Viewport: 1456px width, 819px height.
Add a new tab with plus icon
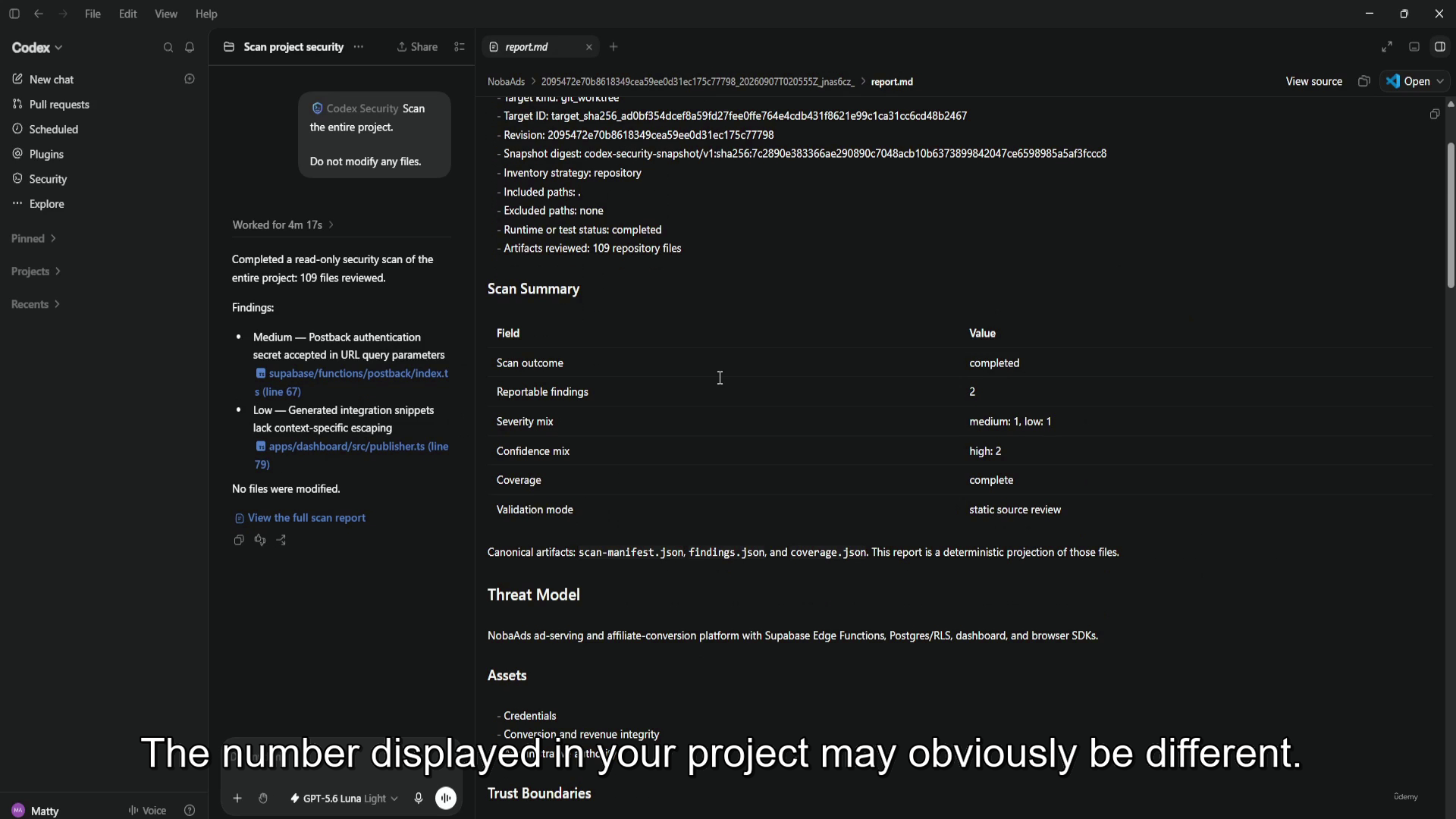click(613, 47)
